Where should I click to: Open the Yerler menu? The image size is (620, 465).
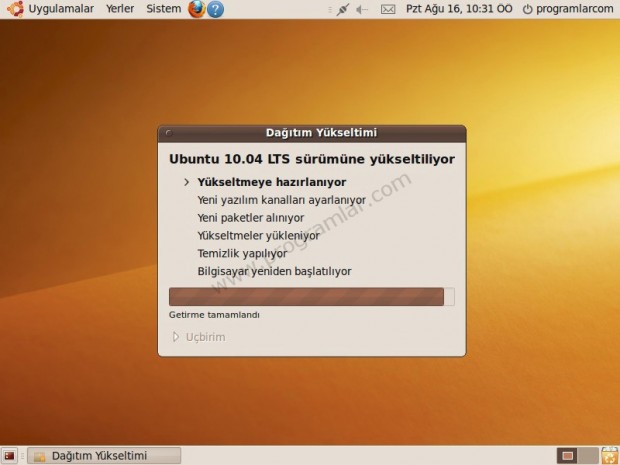pos(120,9)
